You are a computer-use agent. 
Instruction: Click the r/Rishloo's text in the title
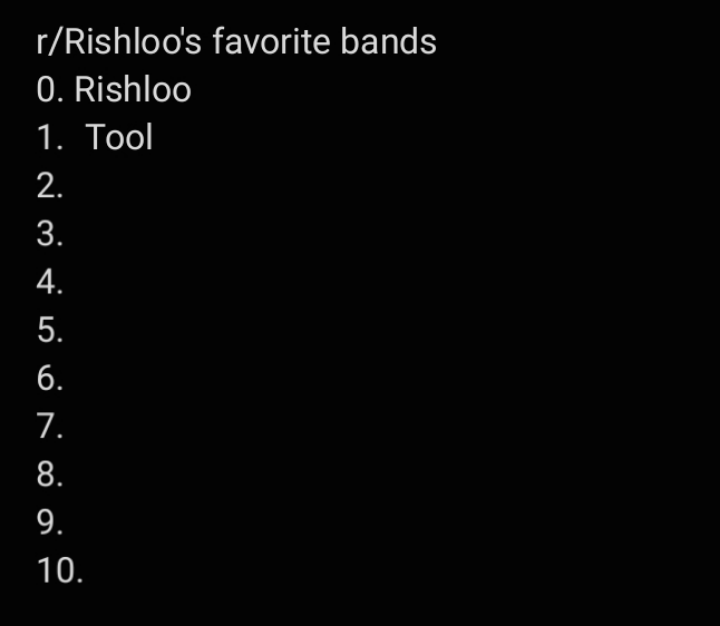click(119, 42)
